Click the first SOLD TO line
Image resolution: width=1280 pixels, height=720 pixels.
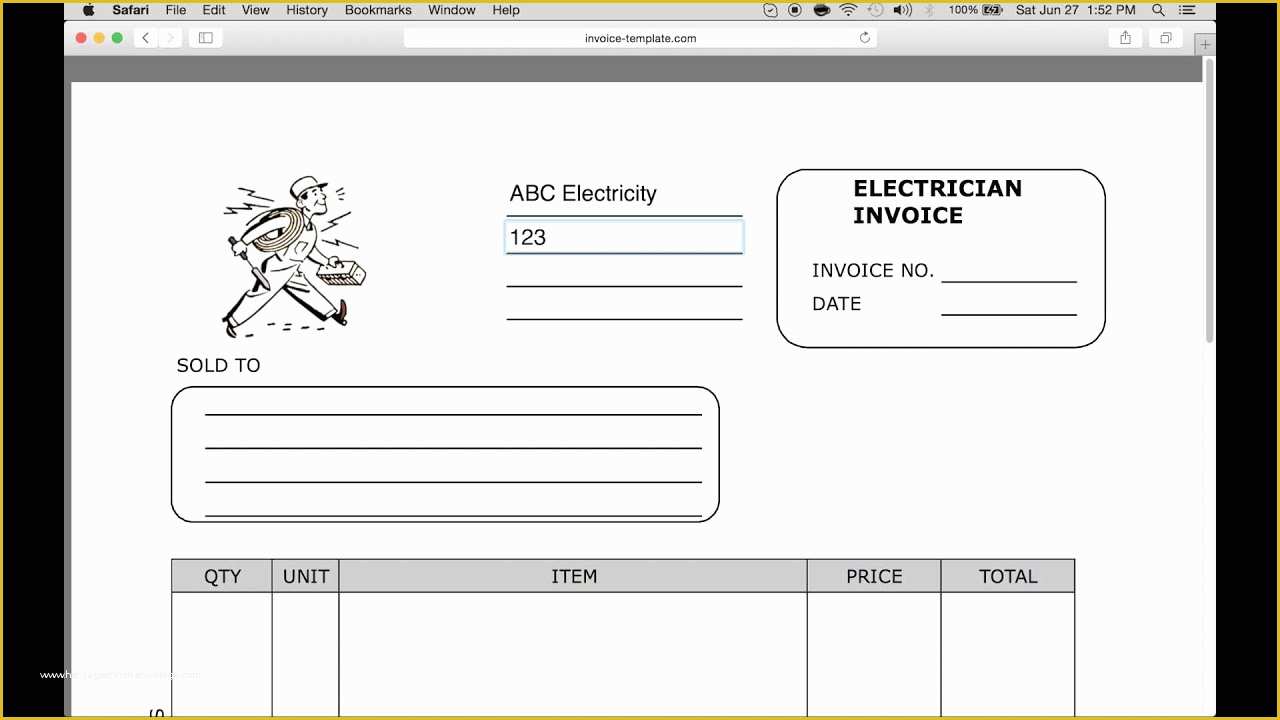453,402
